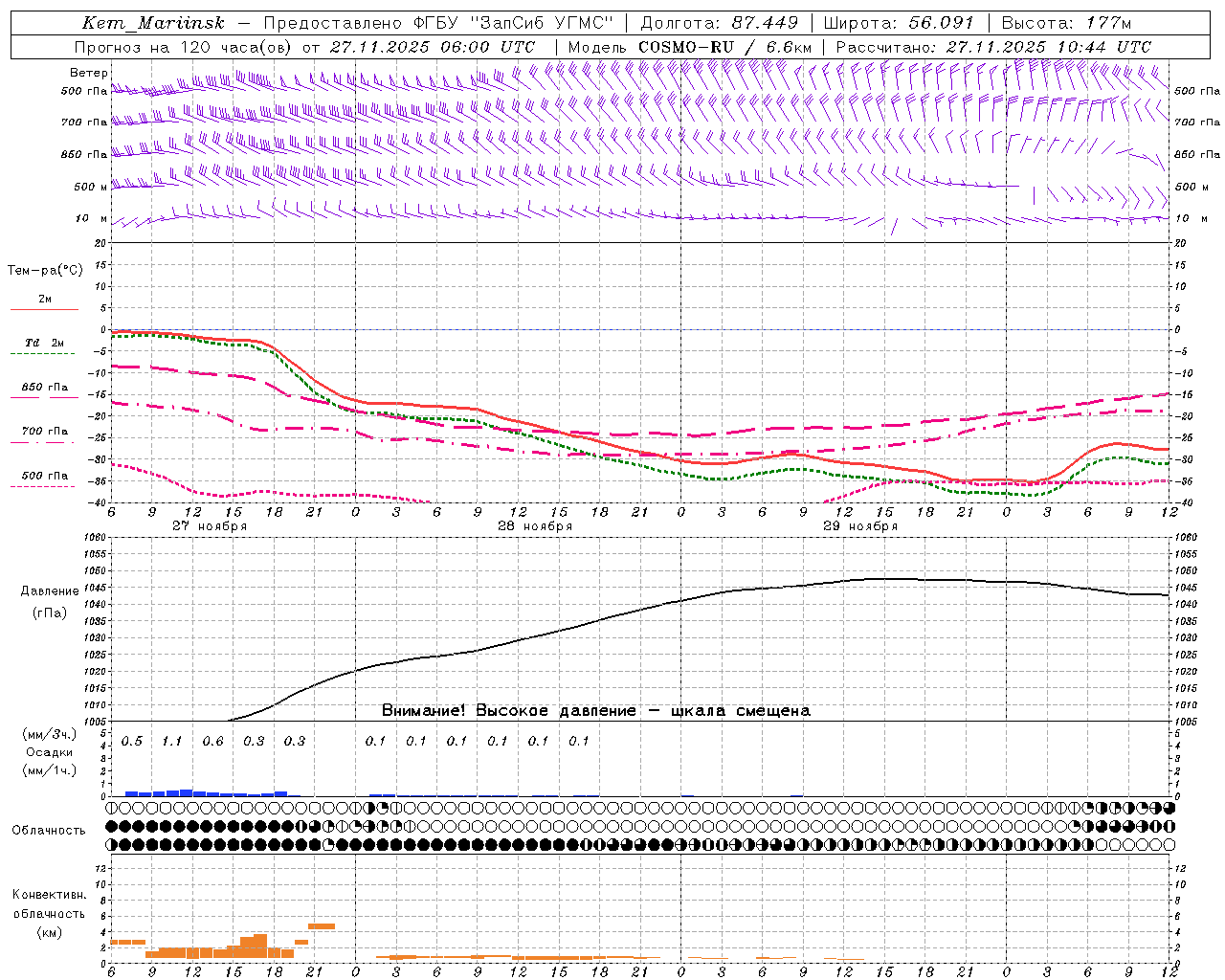Click the Kem_Mariinsk station title
This screenshot has height=980, width=1225.
(153, 23)
